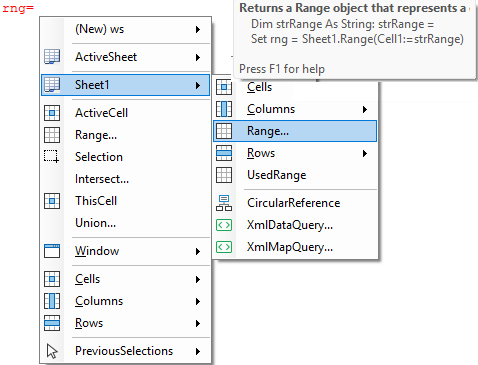The width and height of the screenshot is (478, 365).
Task: Click the Cells icon in main menu
Action: pos(52,279)
